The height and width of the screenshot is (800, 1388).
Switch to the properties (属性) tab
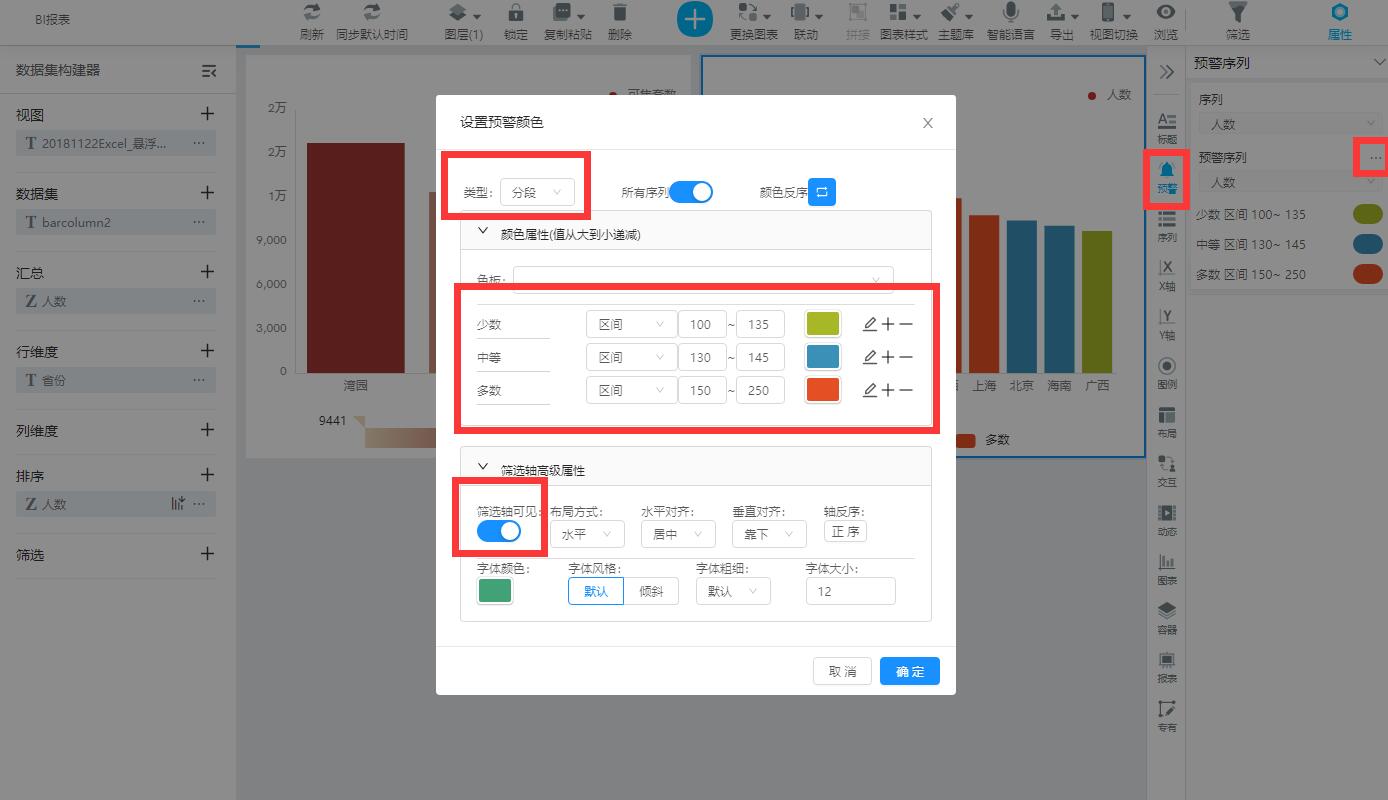1339,19
